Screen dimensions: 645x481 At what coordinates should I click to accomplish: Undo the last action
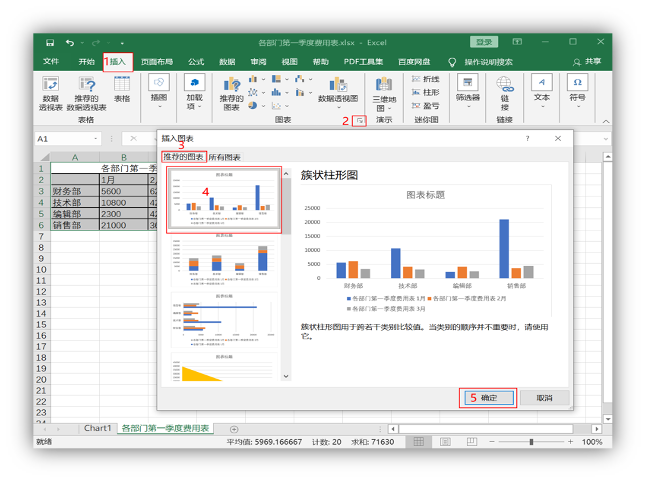point(70,43)
